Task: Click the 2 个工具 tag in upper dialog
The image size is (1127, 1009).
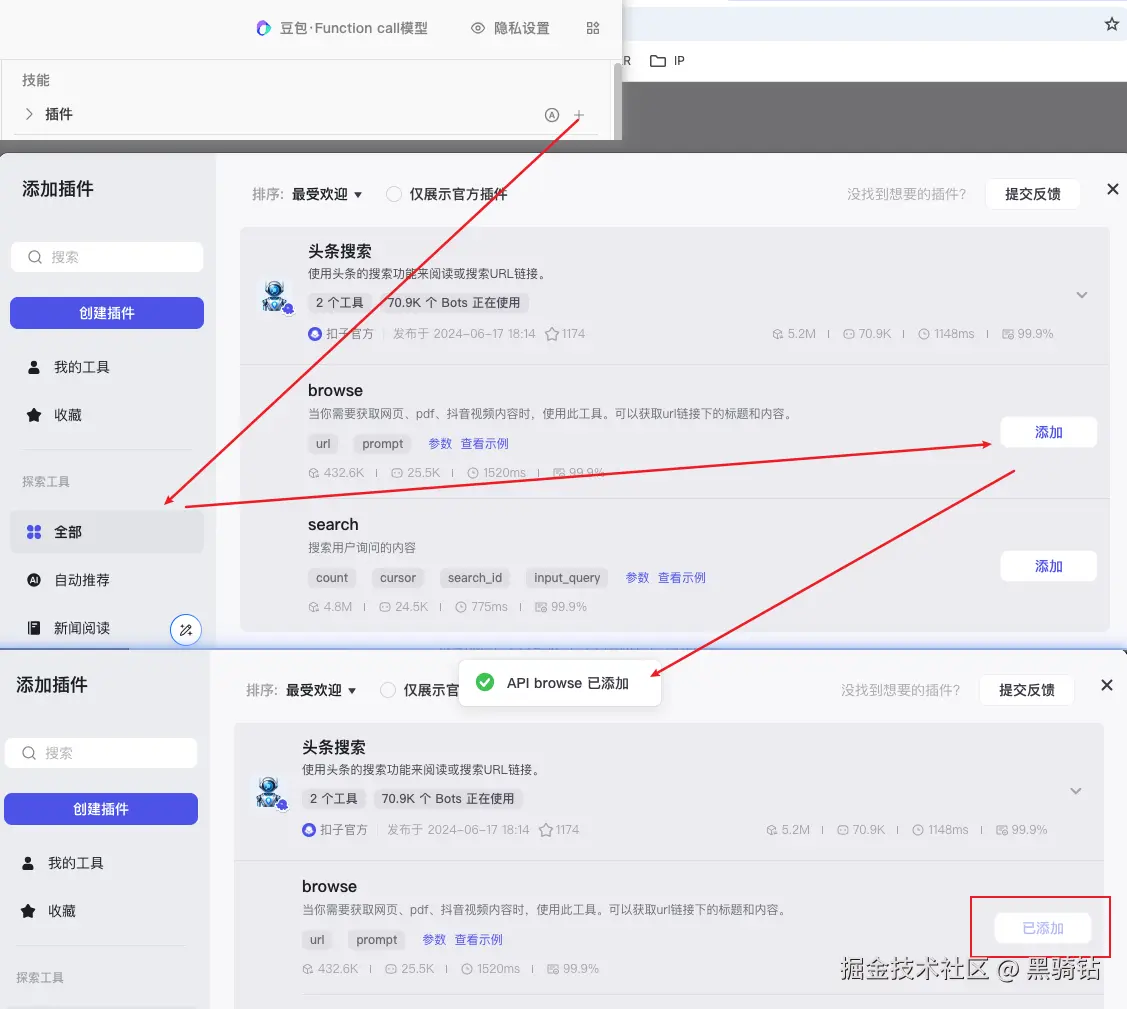Action: pos(339,303)
